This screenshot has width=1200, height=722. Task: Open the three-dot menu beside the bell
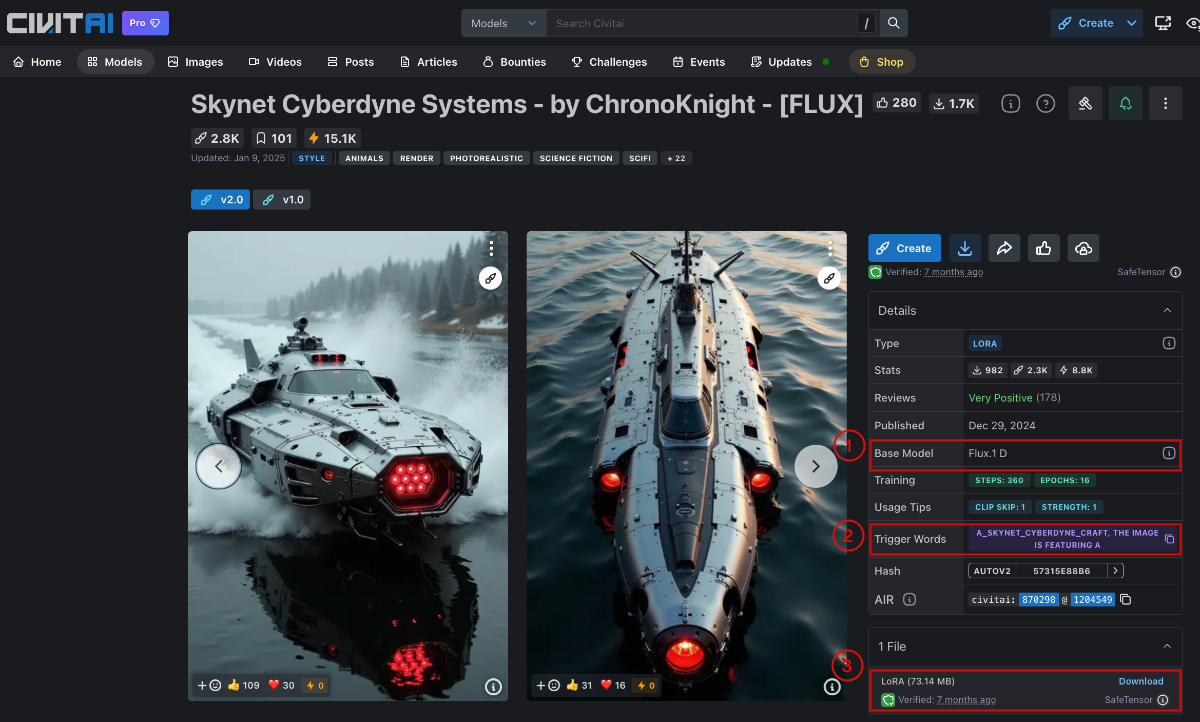tap(1166, 103)
